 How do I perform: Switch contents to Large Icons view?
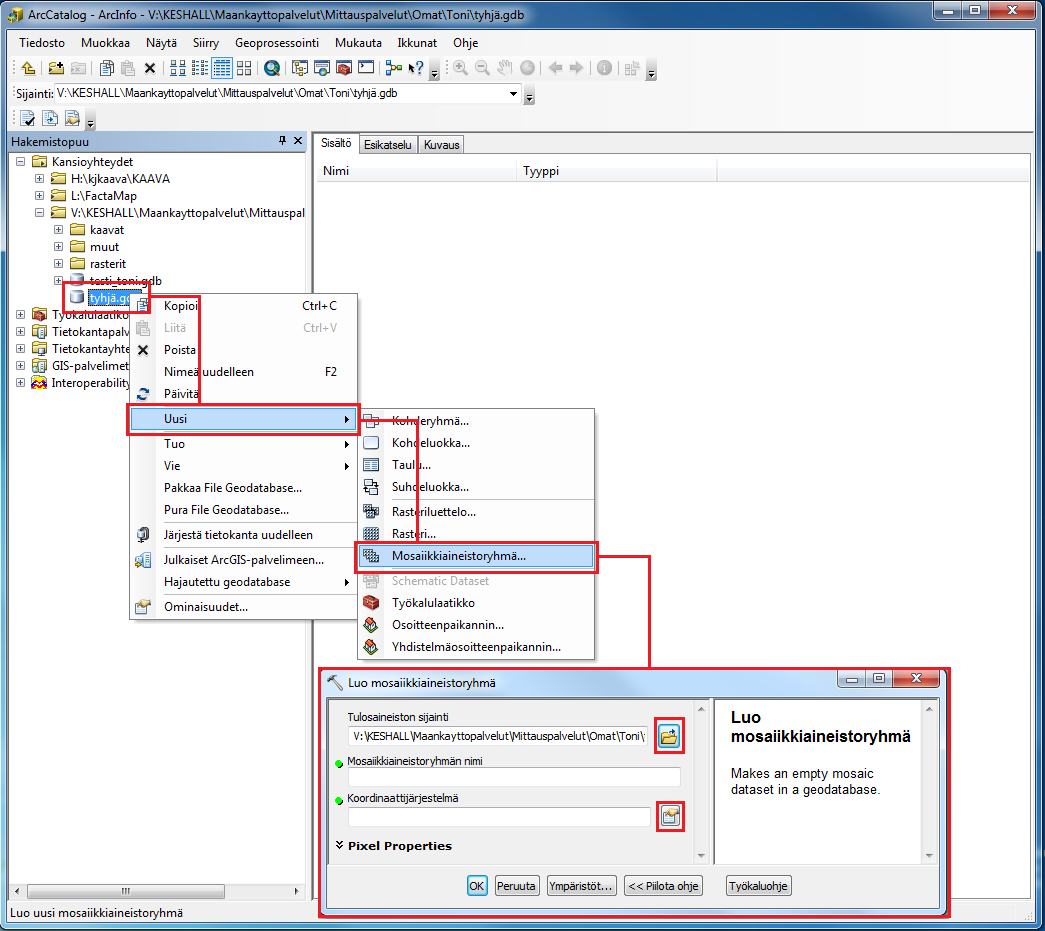click(x=178, y=67)
